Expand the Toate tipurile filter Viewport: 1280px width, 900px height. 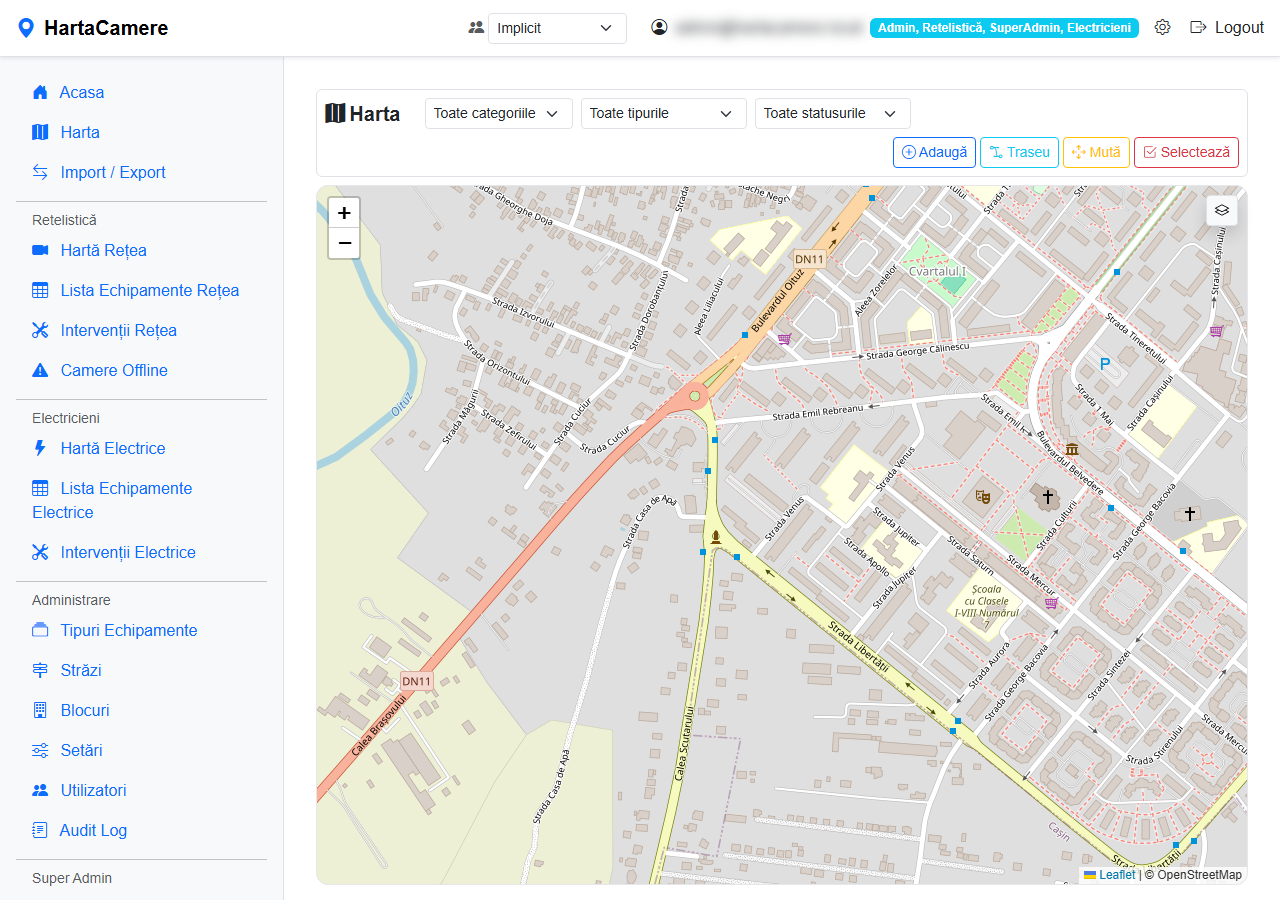(x=664, y=113)
